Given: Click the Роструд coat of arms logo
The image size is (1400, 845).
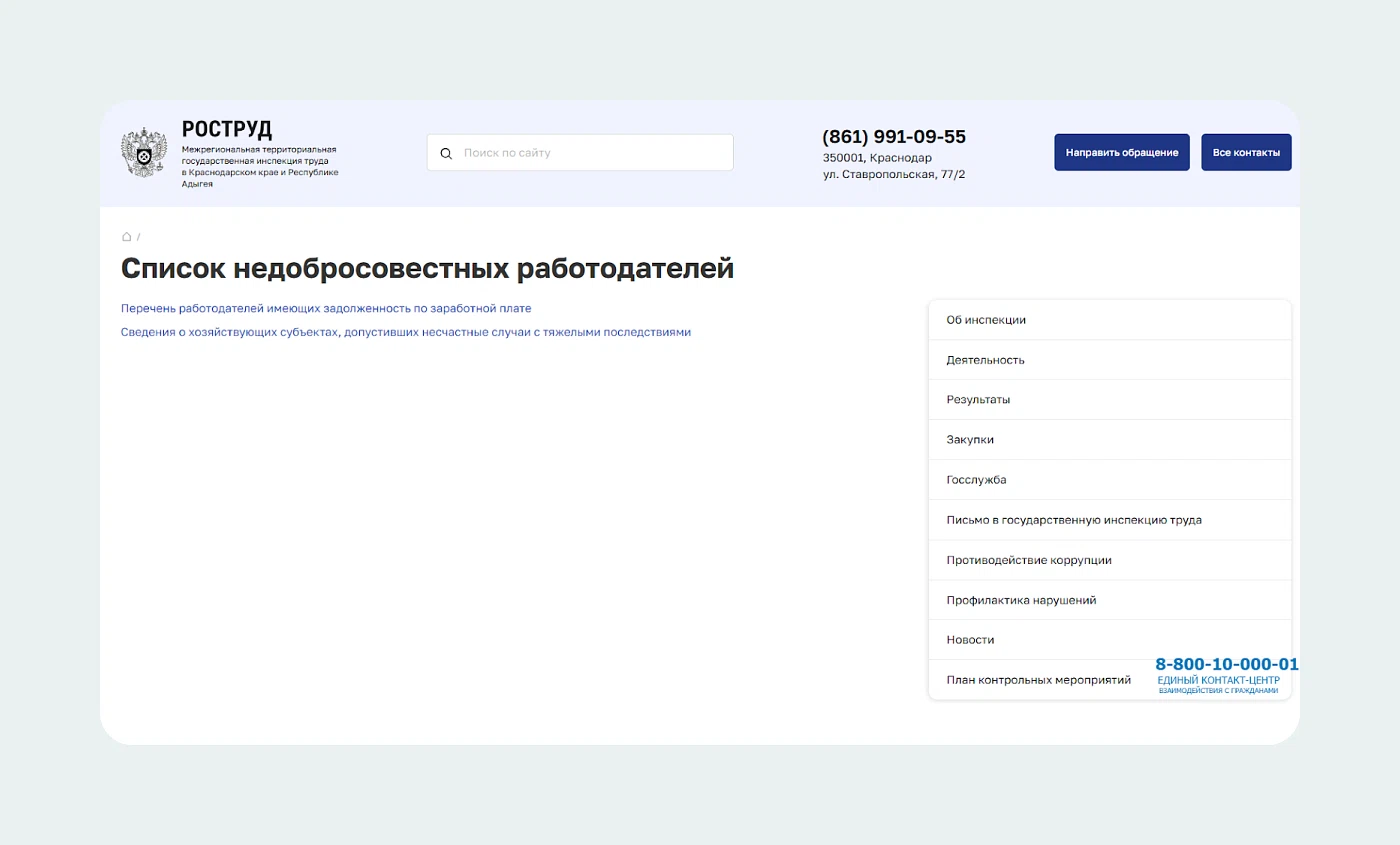Looking at the screenshot, I should [x=144, y=152].
